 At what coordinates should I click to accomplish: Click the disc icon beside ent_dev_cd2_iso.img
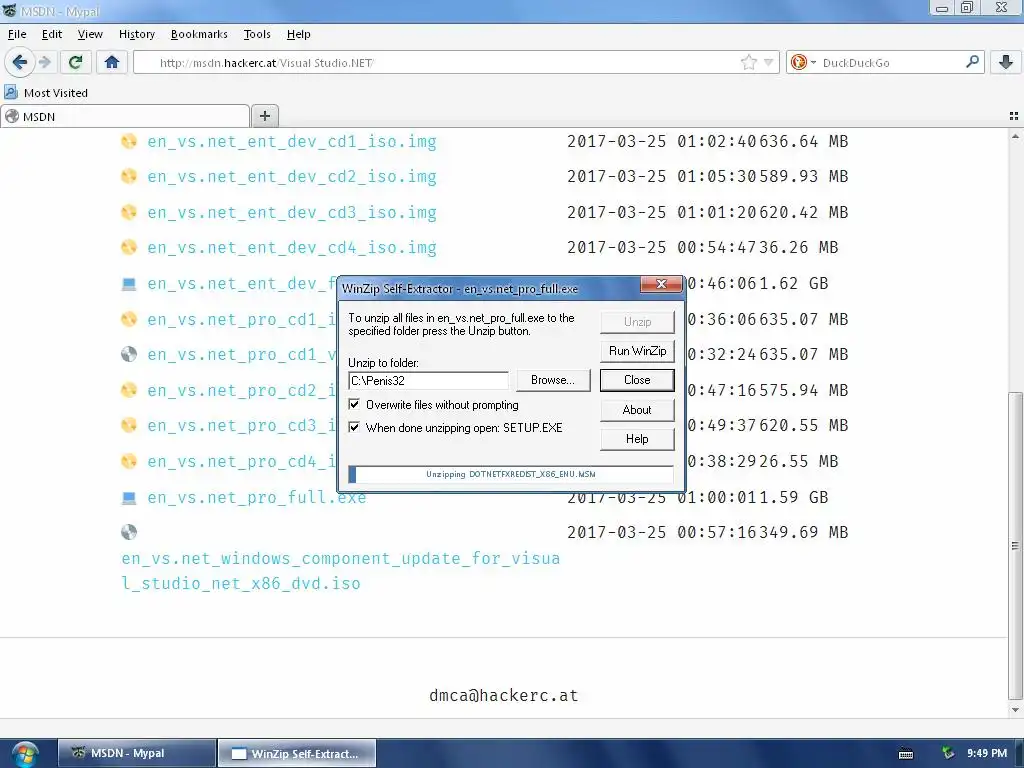[129, 176]
